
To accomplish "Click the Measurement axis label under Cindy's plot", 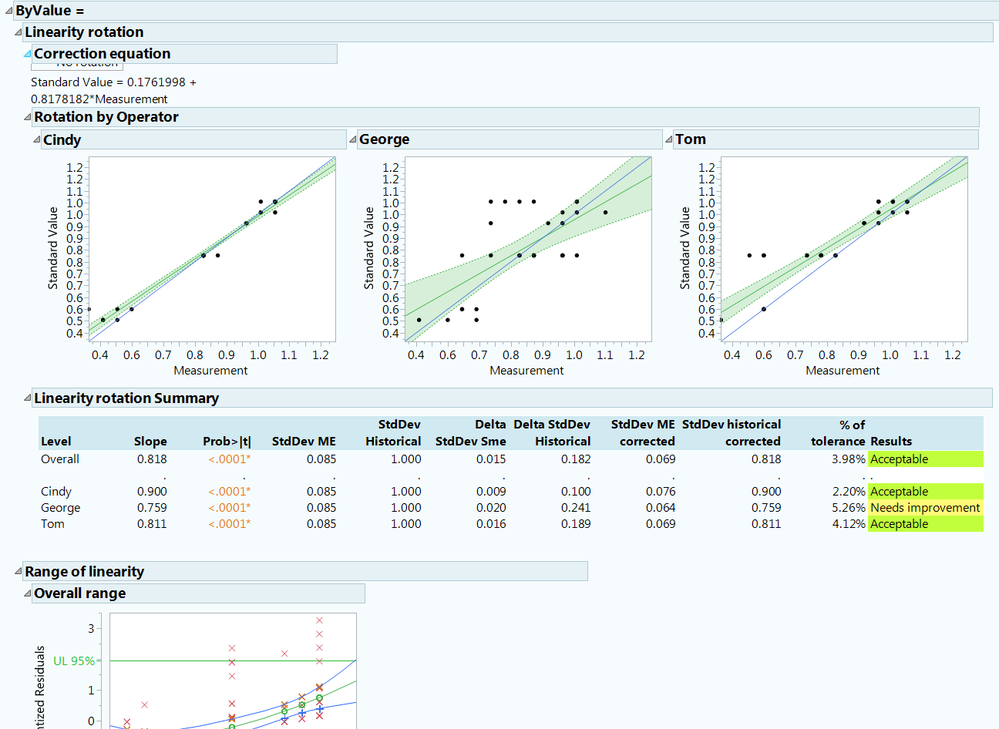I will [x=210, y=370].
